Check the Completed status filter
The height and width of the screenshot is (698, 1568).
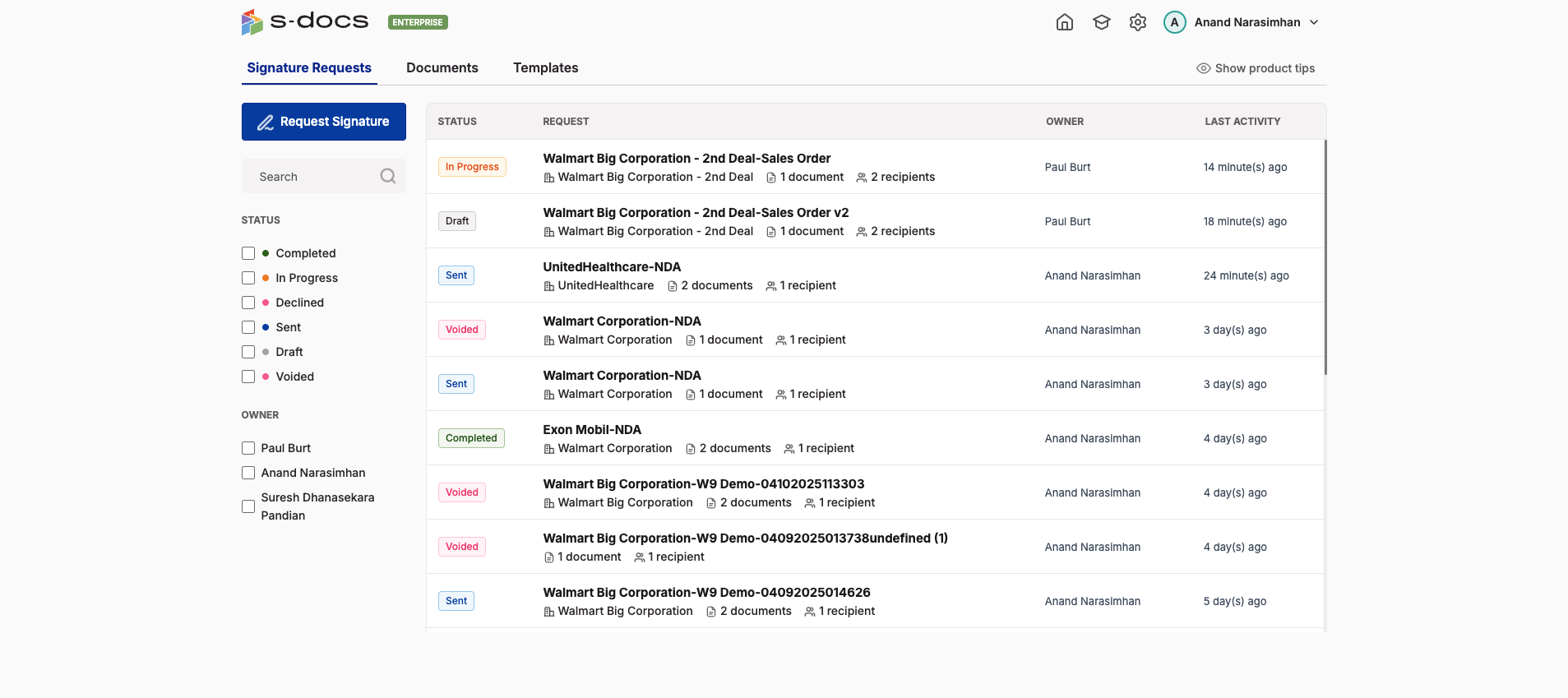(248, 253)
